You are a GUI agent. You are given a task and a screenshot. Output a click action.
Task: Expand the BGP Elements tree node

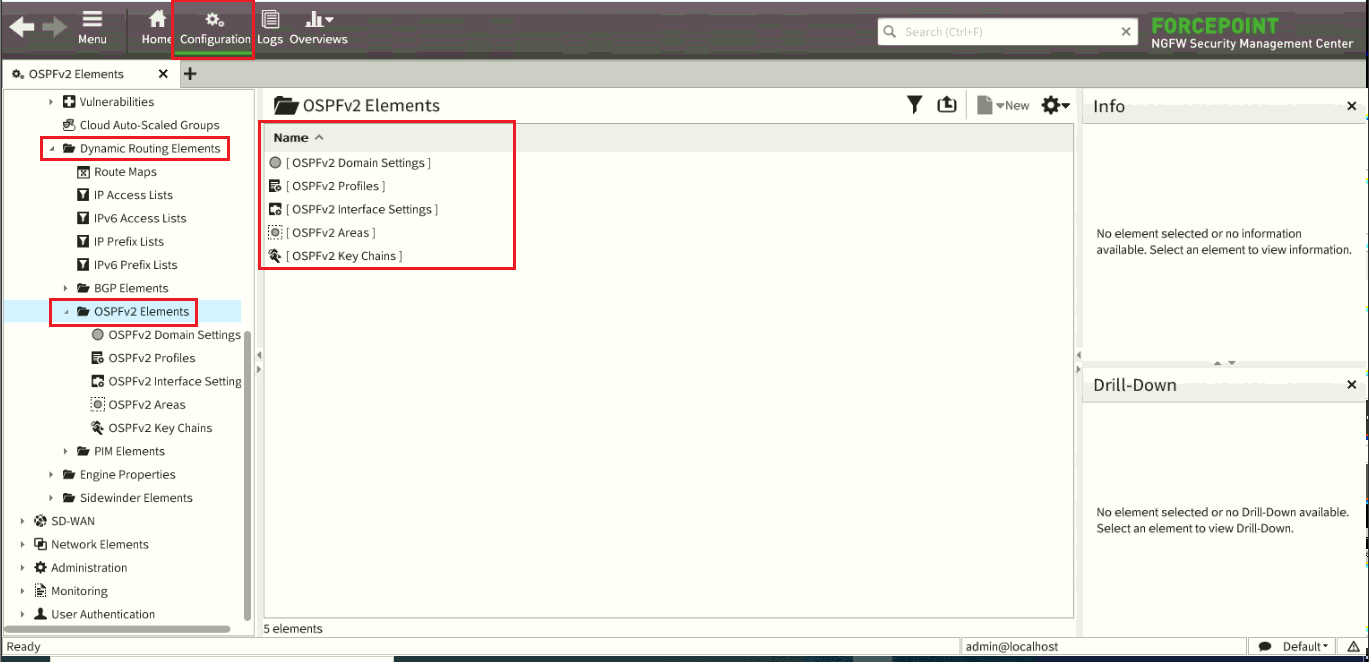tap(66, 288)
